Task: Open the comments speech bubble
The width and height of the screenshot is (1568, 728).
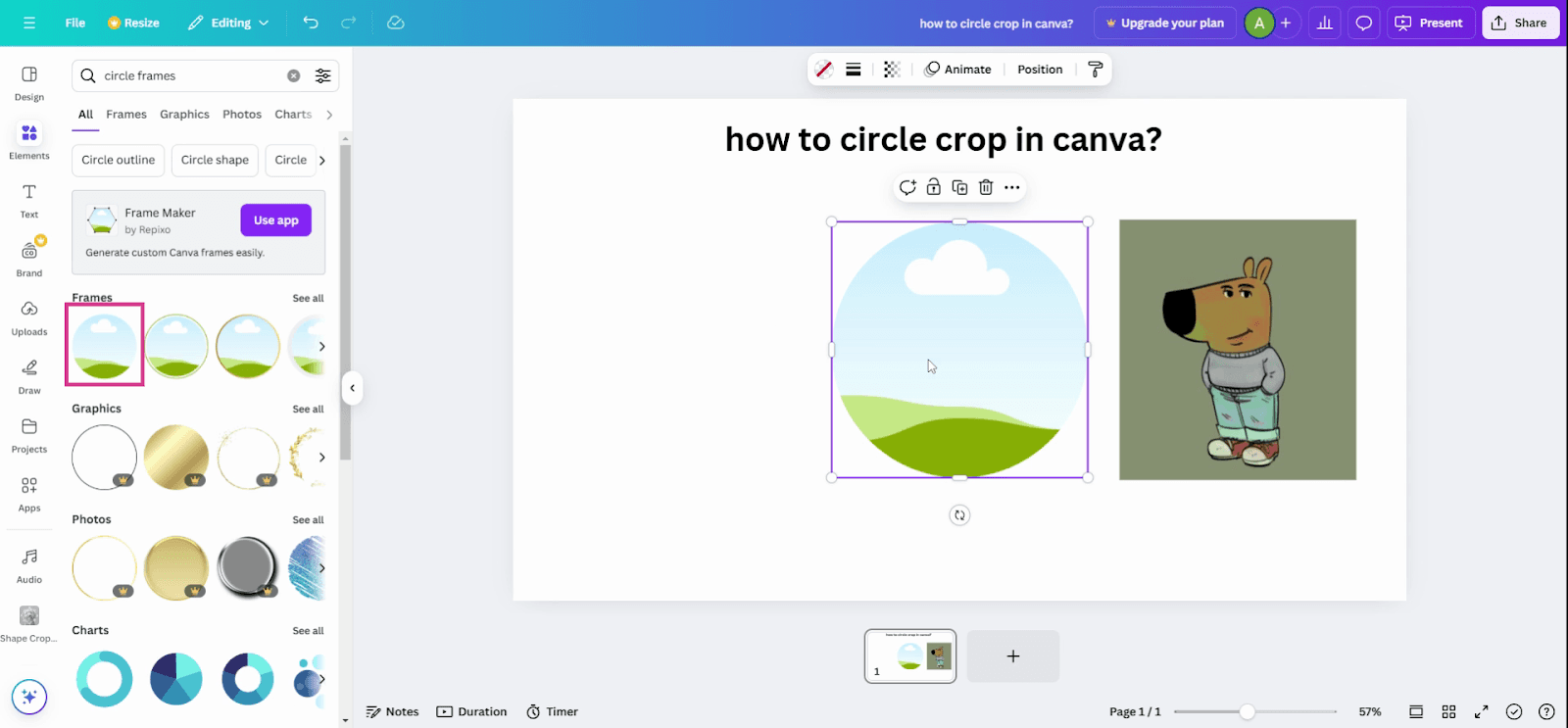Action: pos(1364,23)
